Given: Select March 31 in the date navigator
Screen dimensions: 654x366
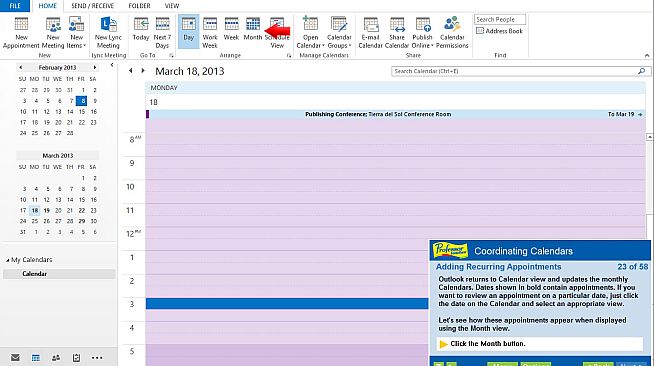Looking at the screenshot, I should [x=23, y=232].
